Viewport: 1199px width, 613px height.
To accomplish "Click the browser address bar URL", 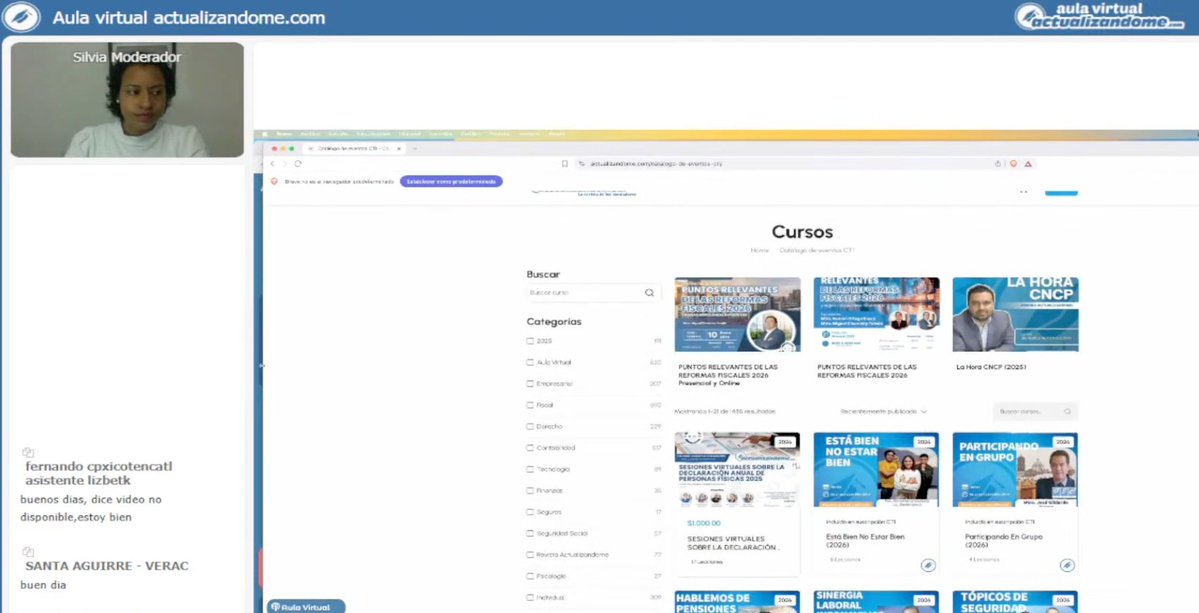I will 656,164.
